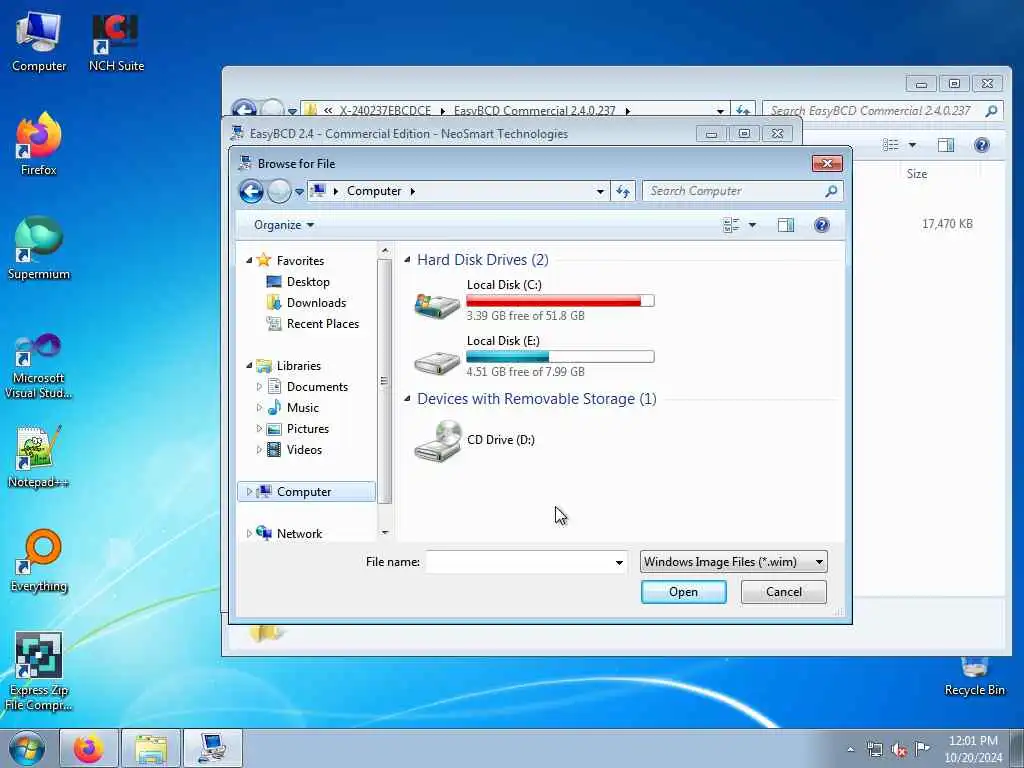Screen dimensions: 1024x768
Task: Click the muted volume tray icon
Action: click(x=899, y=750)
